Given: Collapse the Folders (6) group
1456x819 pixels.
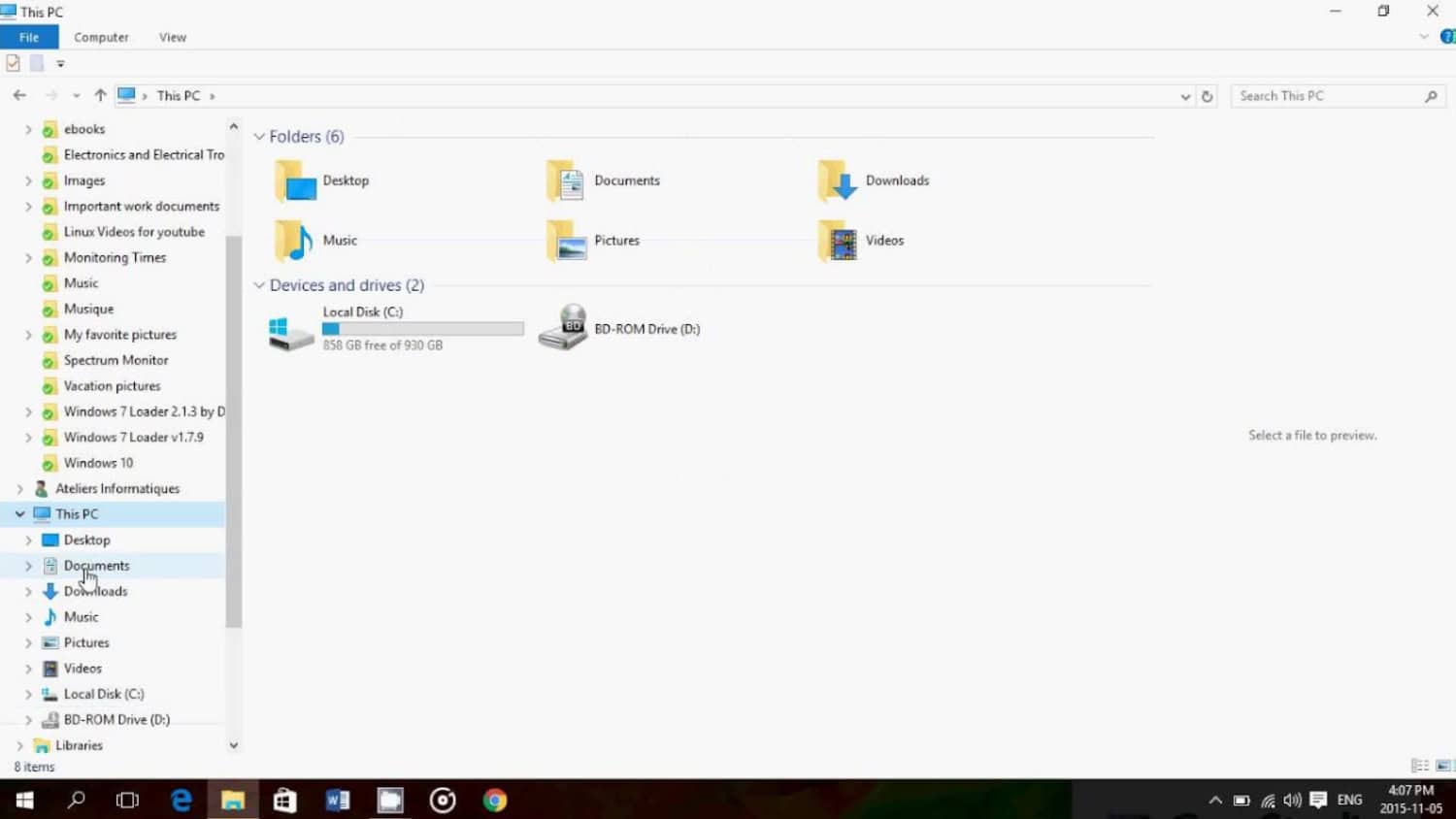Looking at the screenshot, I should coord(259,137).
